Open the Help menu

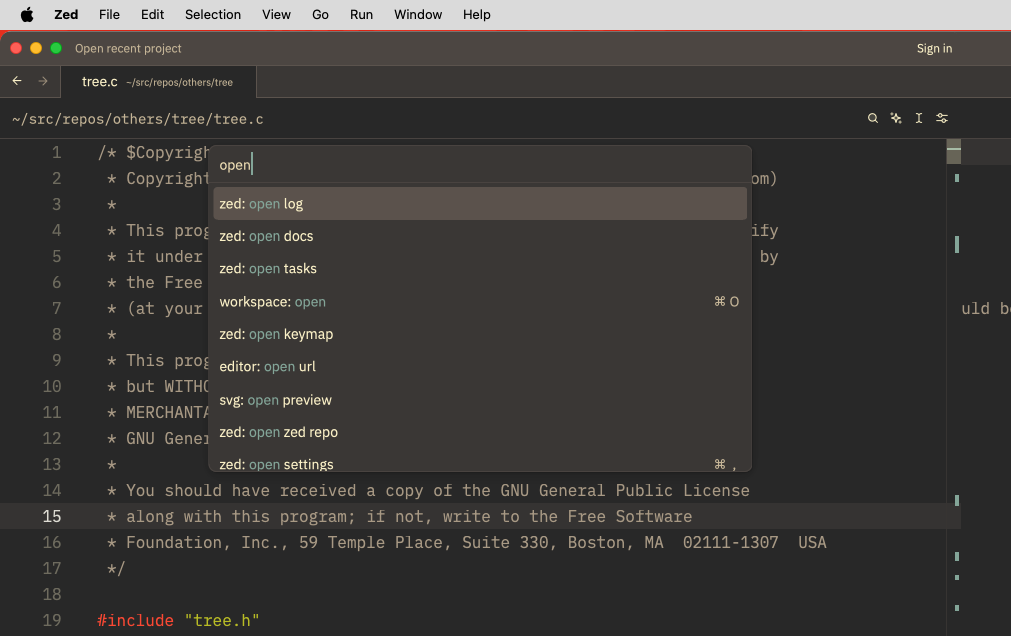[476, 14]
